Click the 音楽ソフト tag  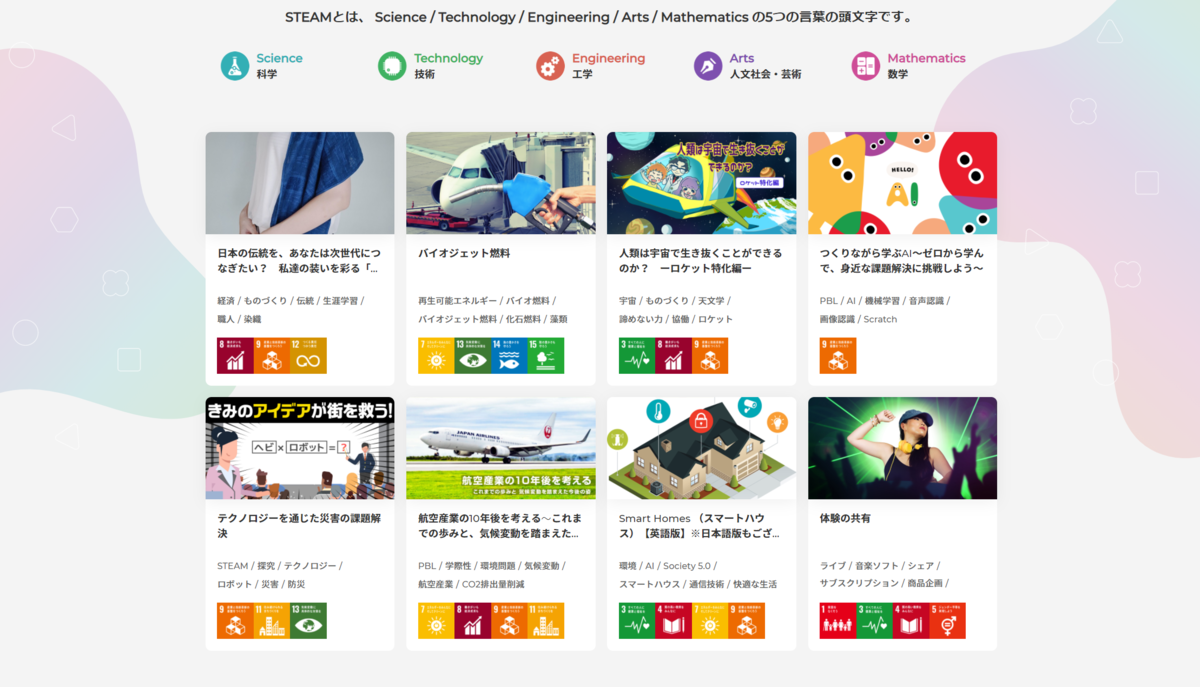pyautogui.click(x=879, y=565)
